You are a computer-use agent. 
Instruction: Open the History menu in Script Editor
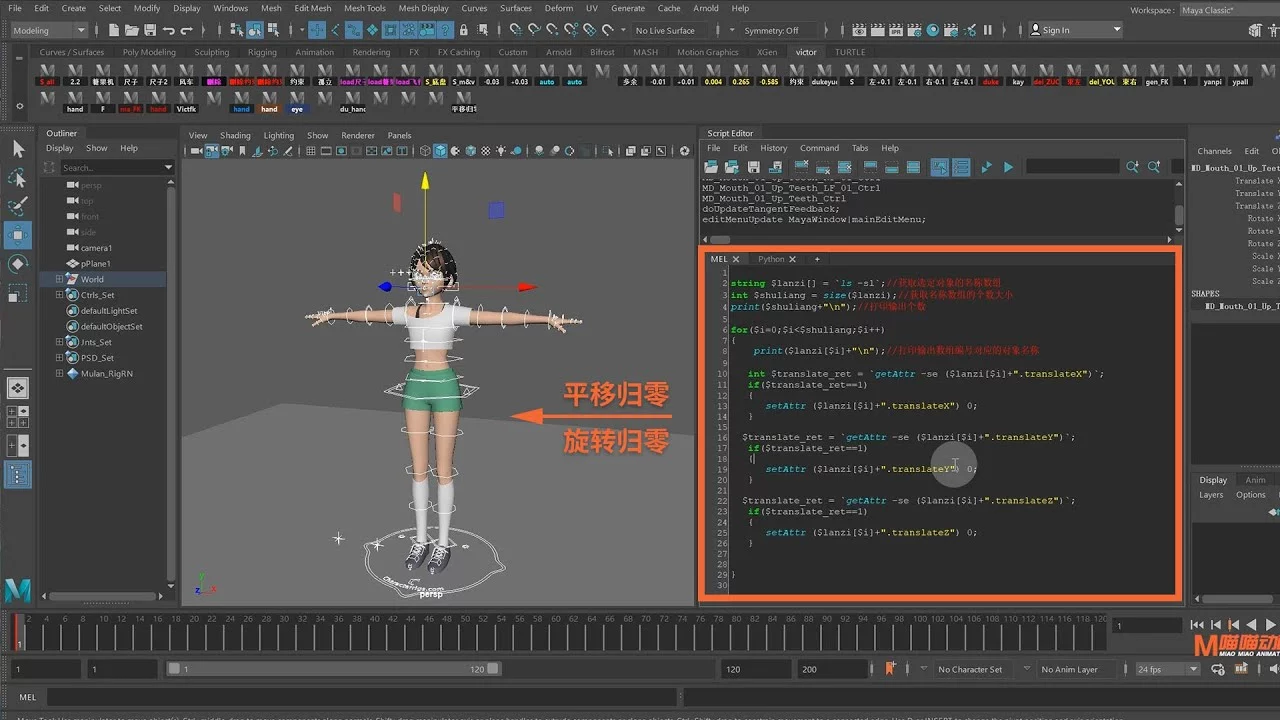tap(773, 148)
